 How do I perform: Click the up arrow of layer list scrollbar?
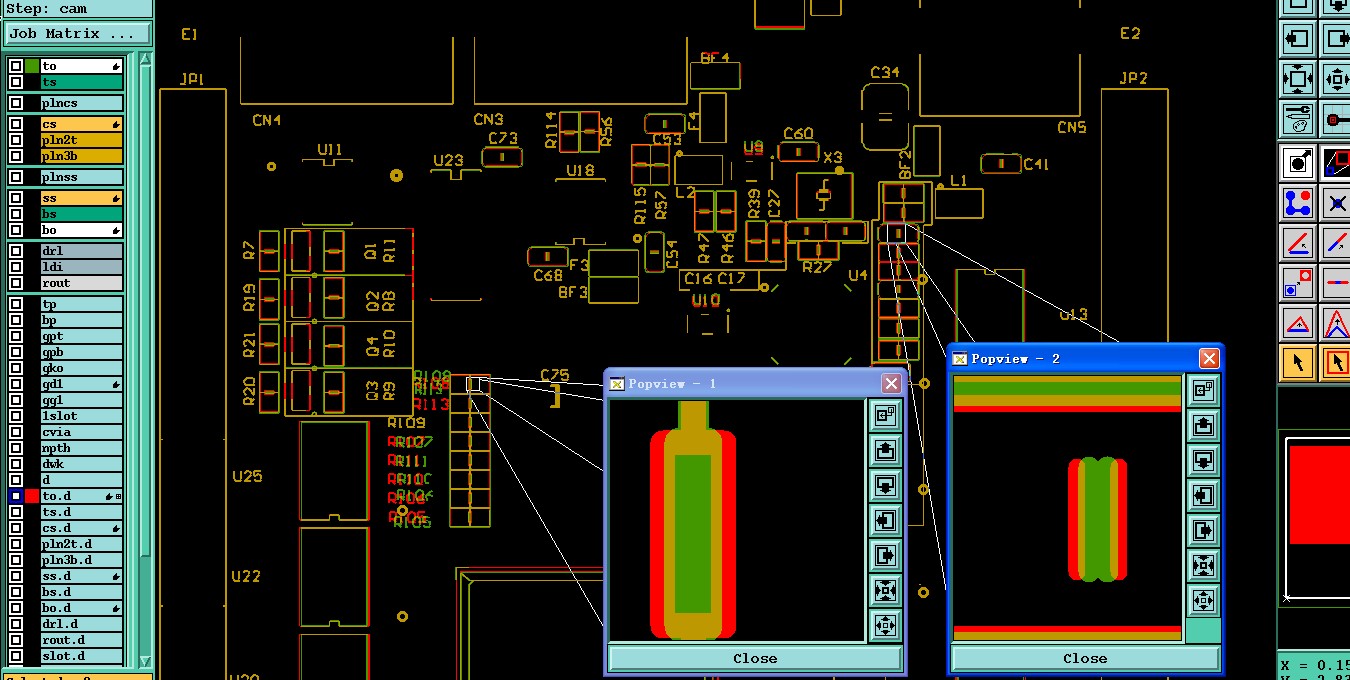(145, 59)
